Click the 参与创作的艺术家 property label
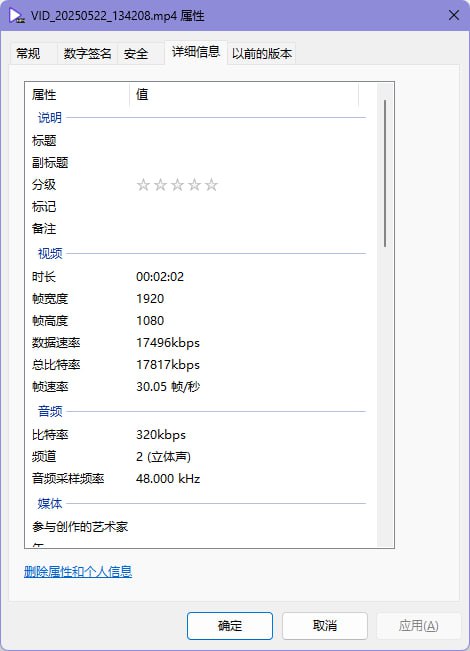 (x=80, y=527)
